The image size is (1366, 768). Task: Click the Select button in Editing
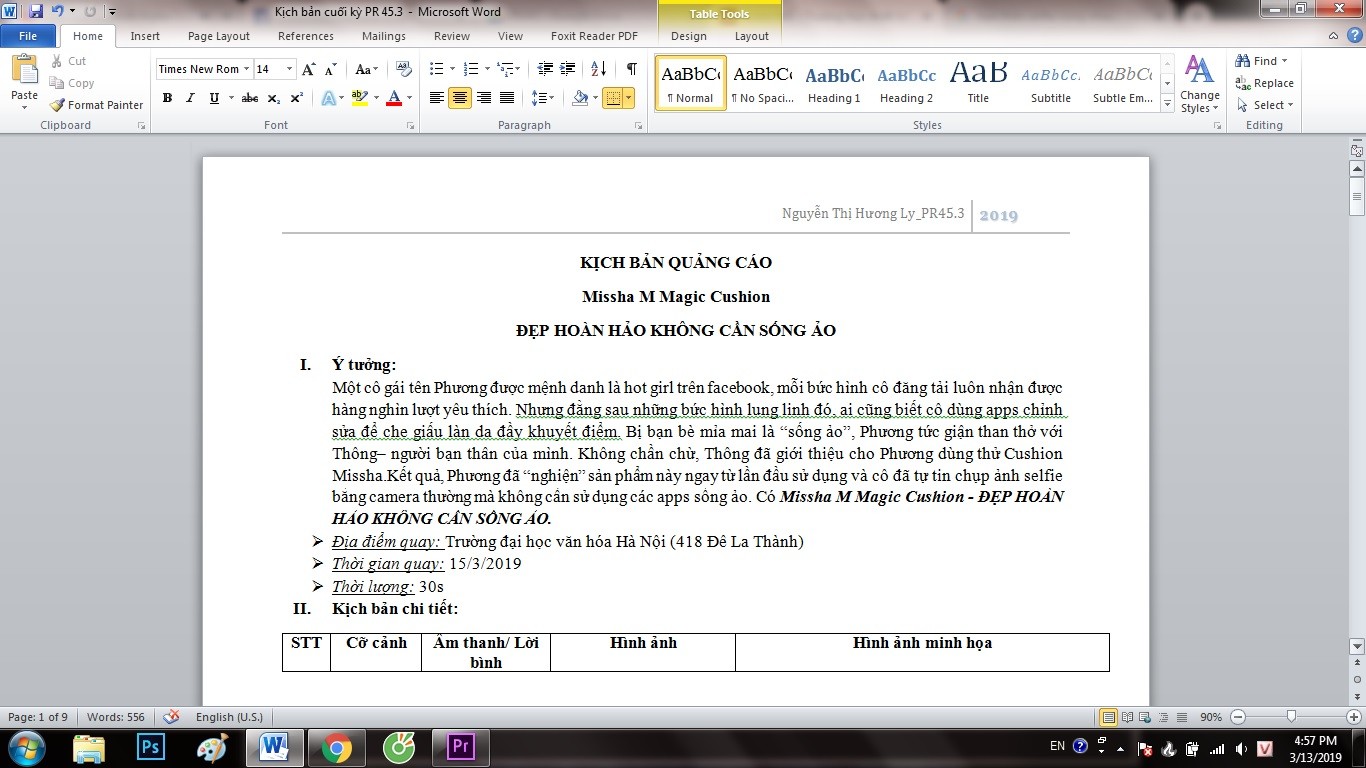(1265, 105)
